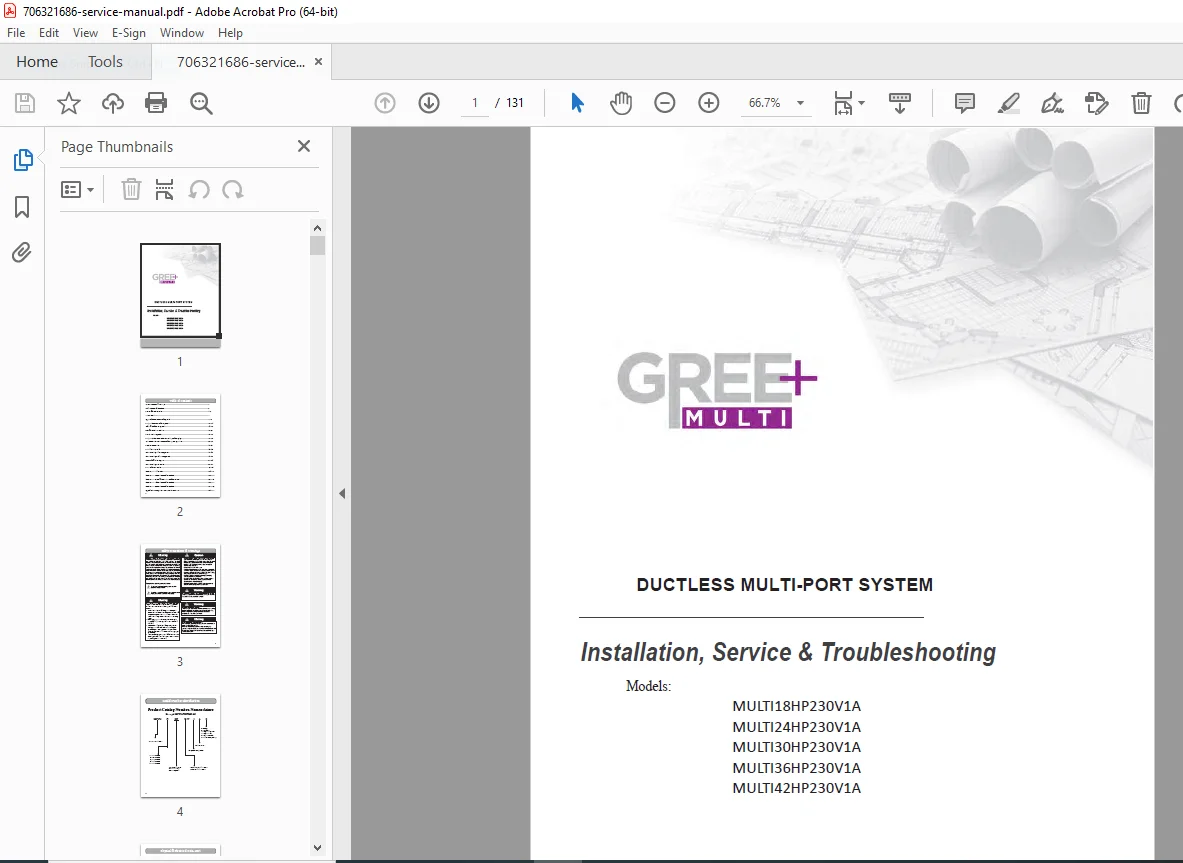Delete selected page in thumbnails panel

pyautogui.click(x=131, y=189)
